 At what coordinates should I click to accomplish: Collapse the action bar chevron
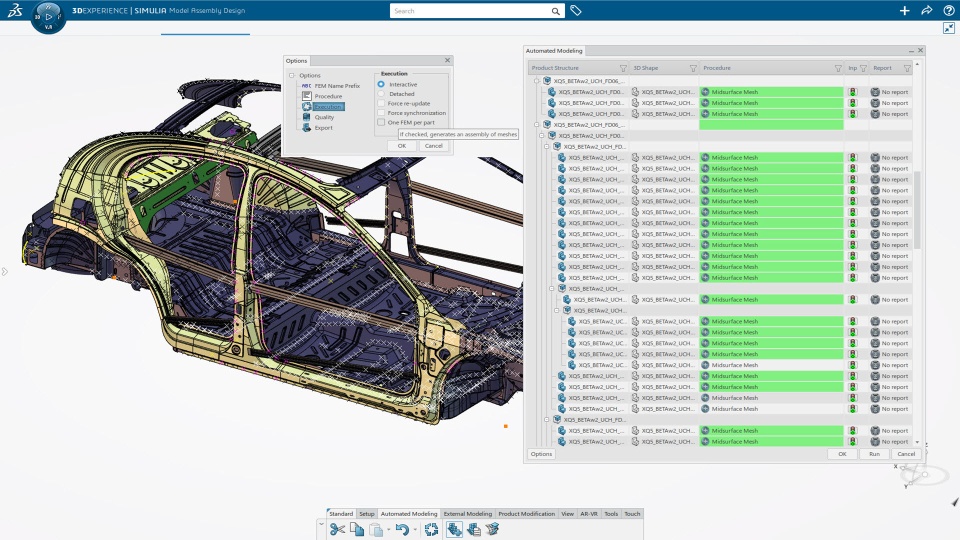tap(321, 525)
